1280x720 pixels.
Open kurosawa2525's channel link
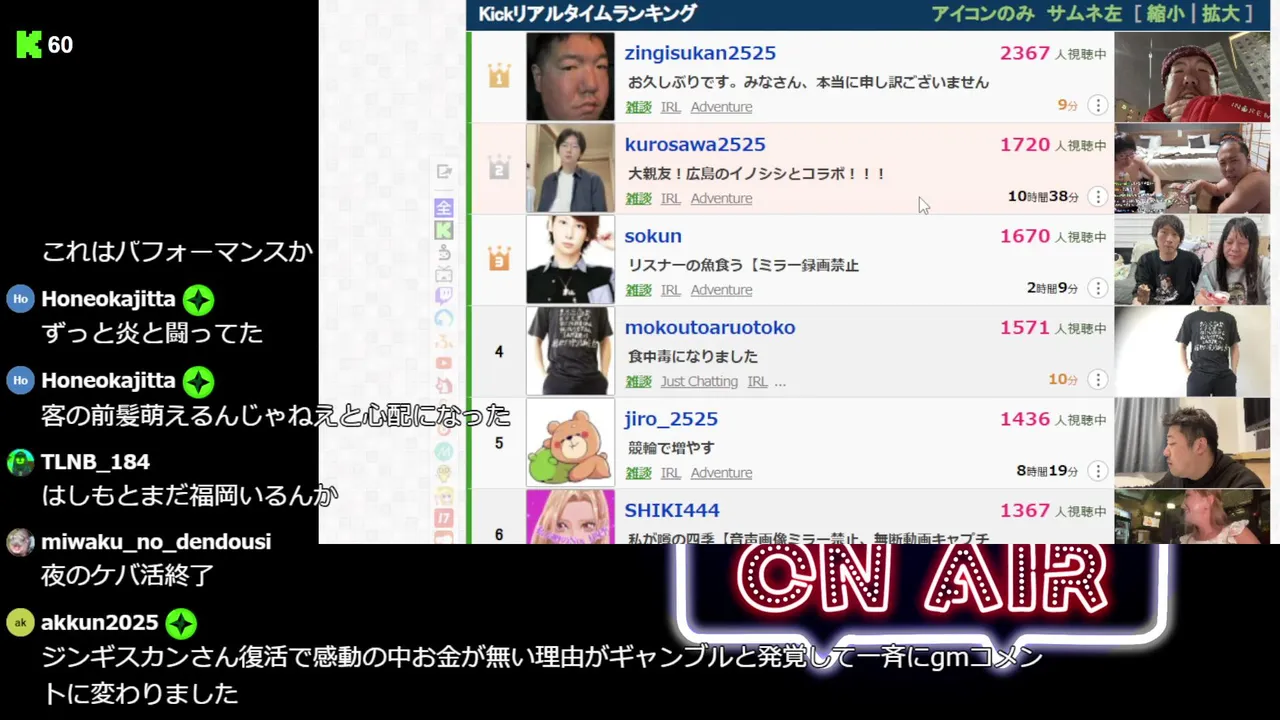695,145
